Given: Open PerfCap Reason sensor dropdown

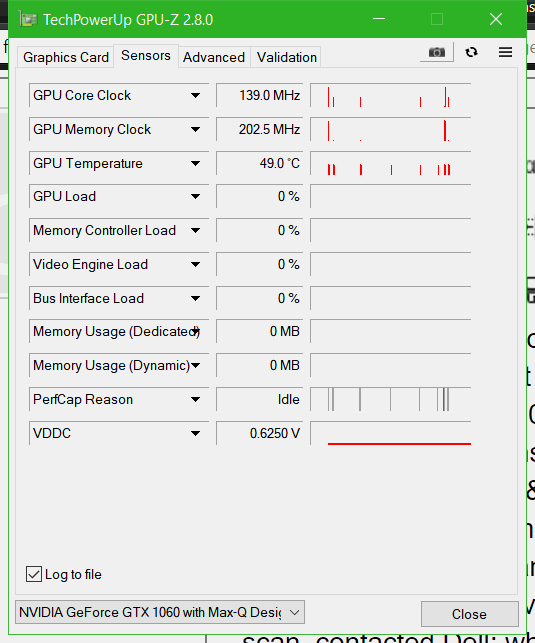Looking at the screenshot, I should coord(196,399).
